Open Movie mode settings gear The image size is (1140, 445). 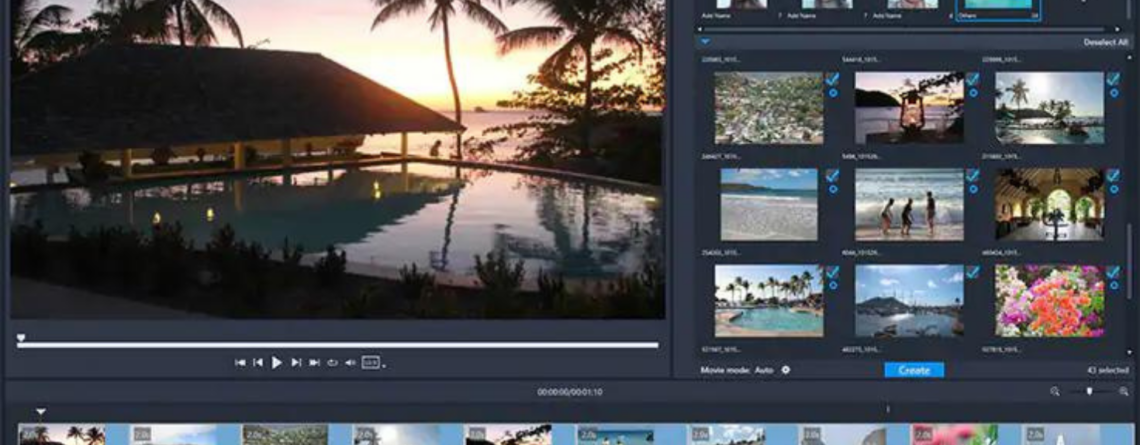click(786, 370)
